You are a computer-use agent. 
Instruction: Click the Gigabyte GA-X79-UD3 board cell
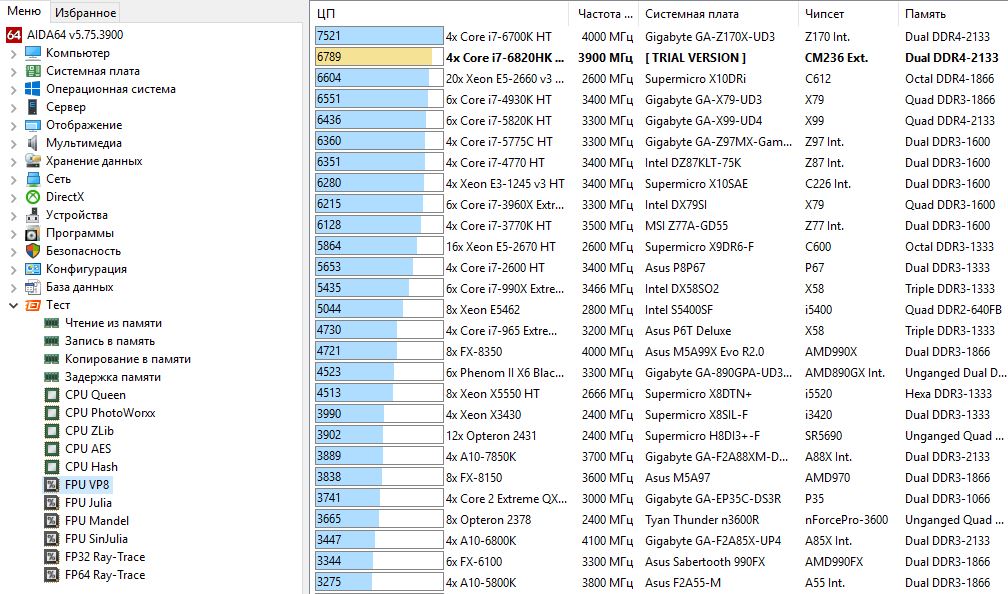pos(703,100)
